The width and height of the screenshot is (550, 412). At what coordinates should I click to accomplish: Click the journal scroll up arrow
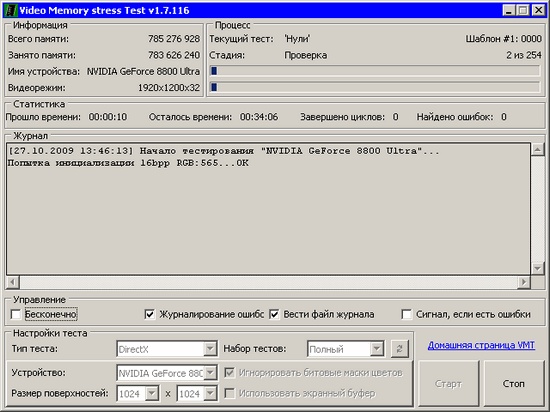pyautogui.click(x=537, y=150)
